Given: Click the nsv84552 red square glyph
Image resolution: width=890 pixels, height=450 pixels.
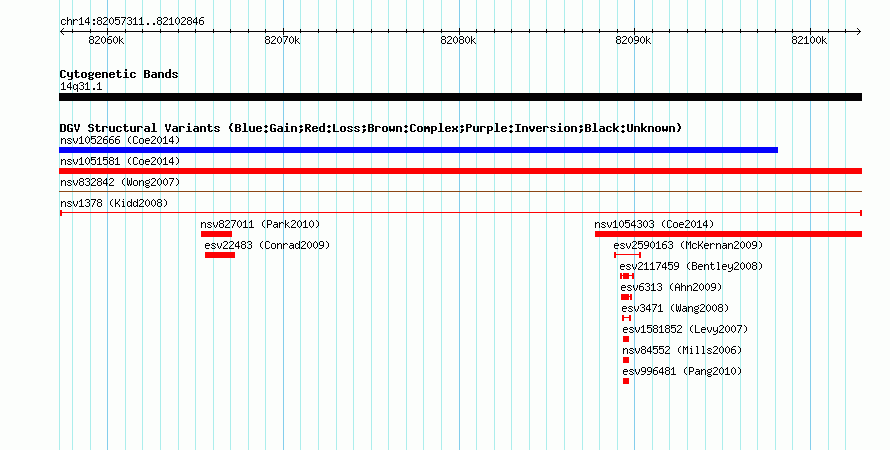Looking at the screenshot, I should (626, 360).
